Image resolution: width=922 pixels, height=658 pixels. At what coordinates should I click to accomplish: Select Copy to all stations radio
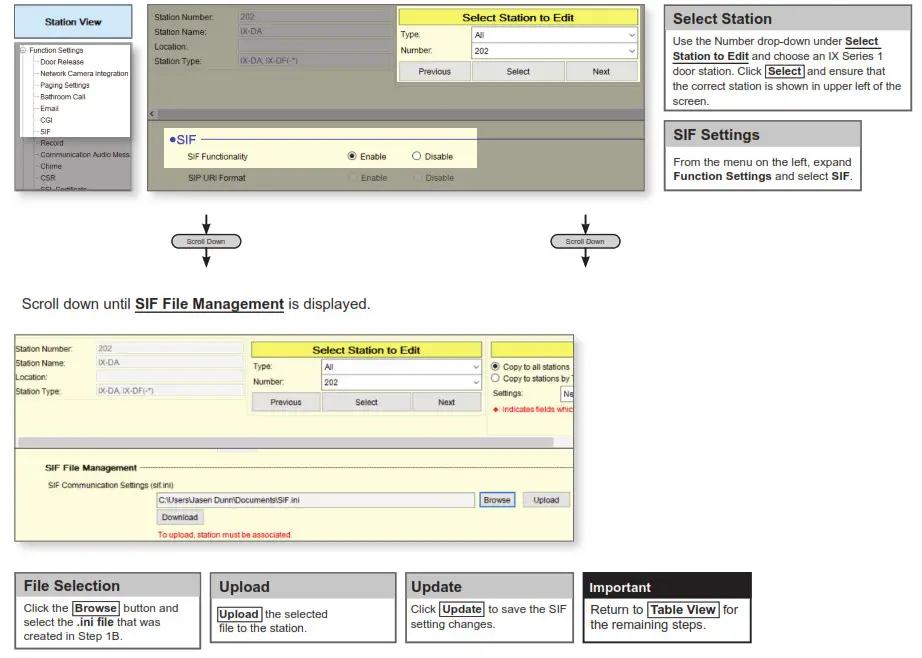(x=495, y=366)
